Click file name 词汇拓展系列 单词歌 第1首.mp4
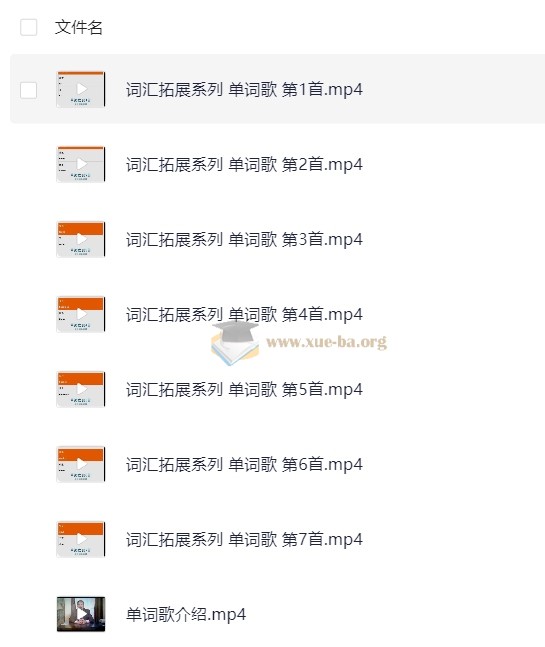The image size is (545, 647). coord(244,90)
